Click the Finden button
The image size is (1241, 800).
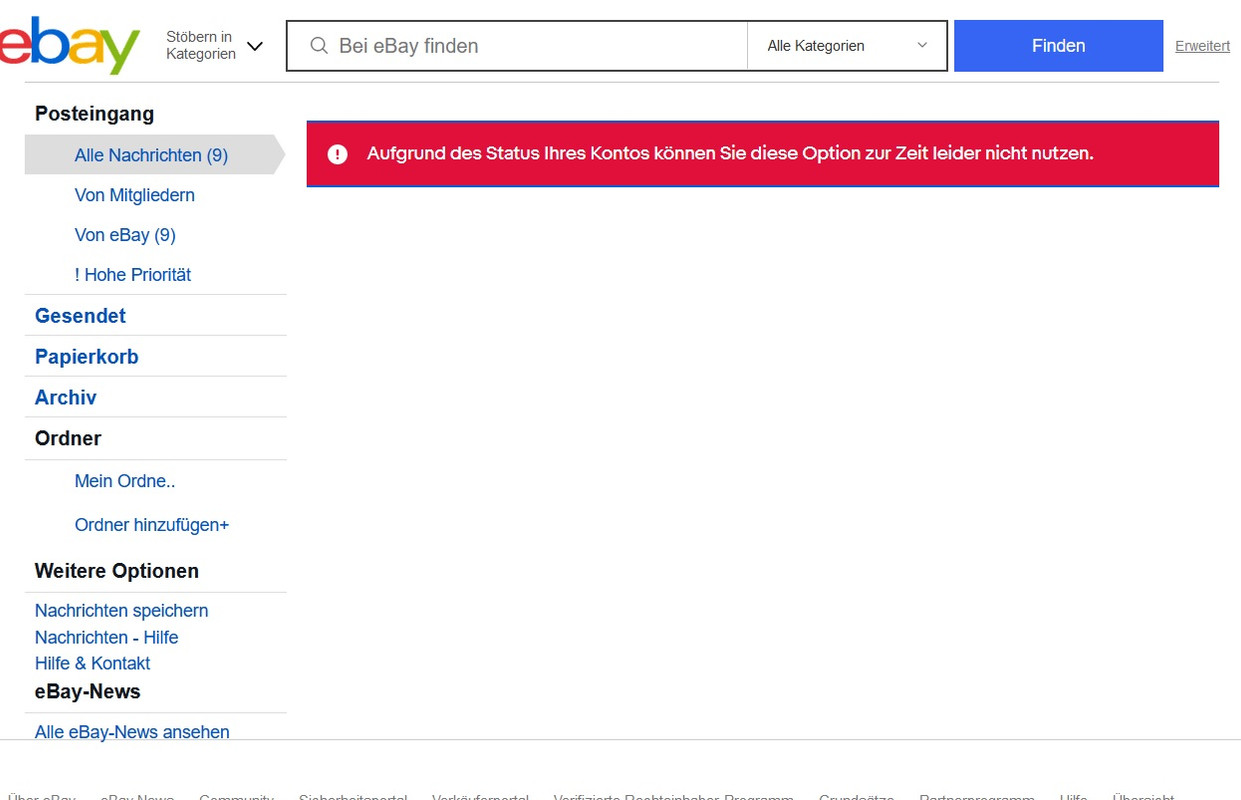tap(1058, 46)
